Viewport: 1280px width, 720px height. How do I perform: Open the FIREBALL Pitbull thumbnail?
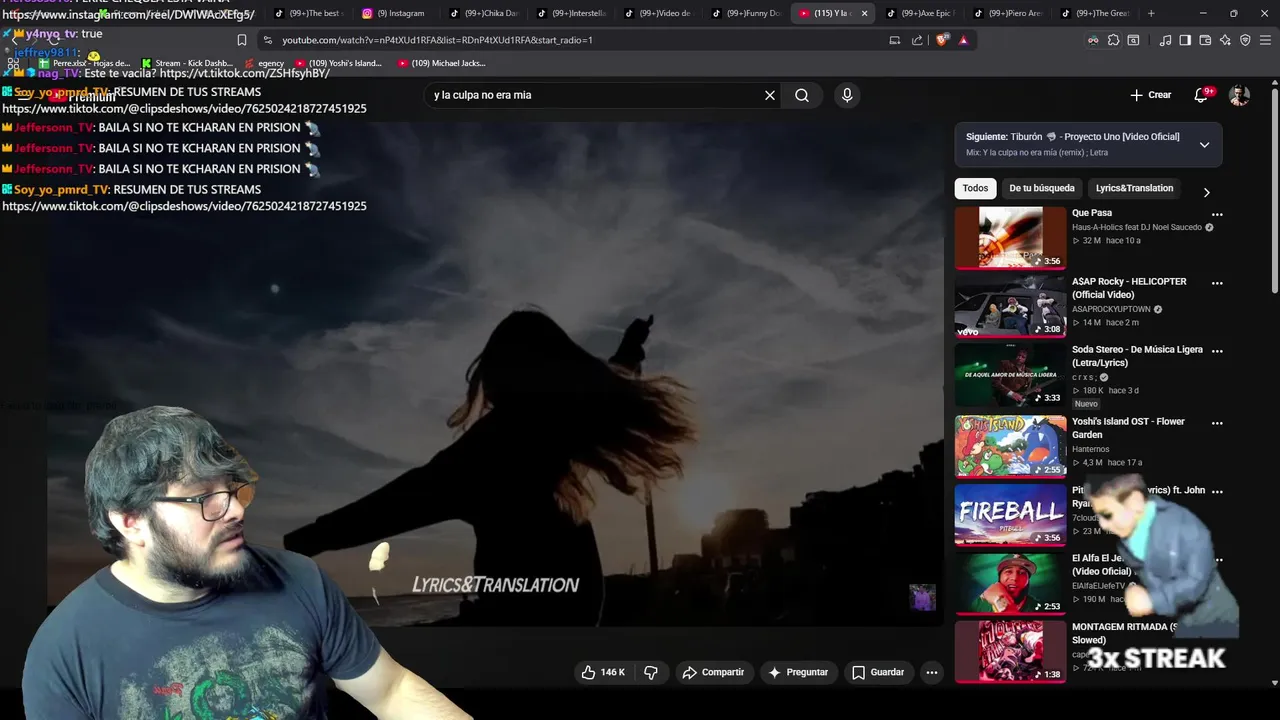pyautogui.click(x=1010, y=515)
